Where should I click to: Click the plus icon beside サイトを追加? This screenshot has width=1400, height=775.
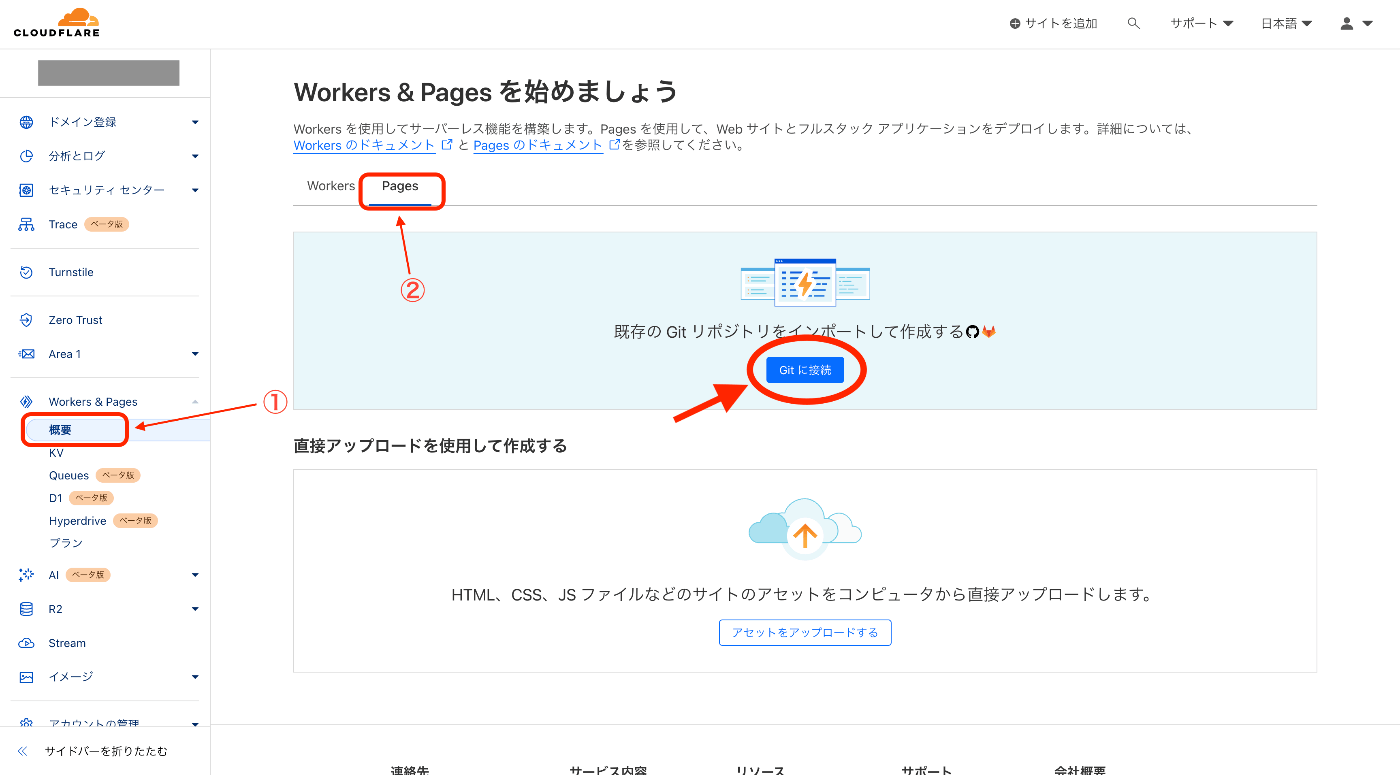[1015, 23]
